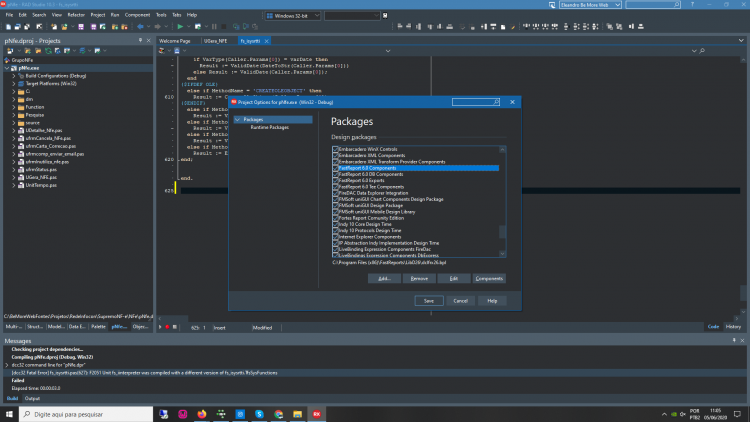Pin the Projects panel with the pushpin icon
This screenshot has width=750, height=422.
140,41
